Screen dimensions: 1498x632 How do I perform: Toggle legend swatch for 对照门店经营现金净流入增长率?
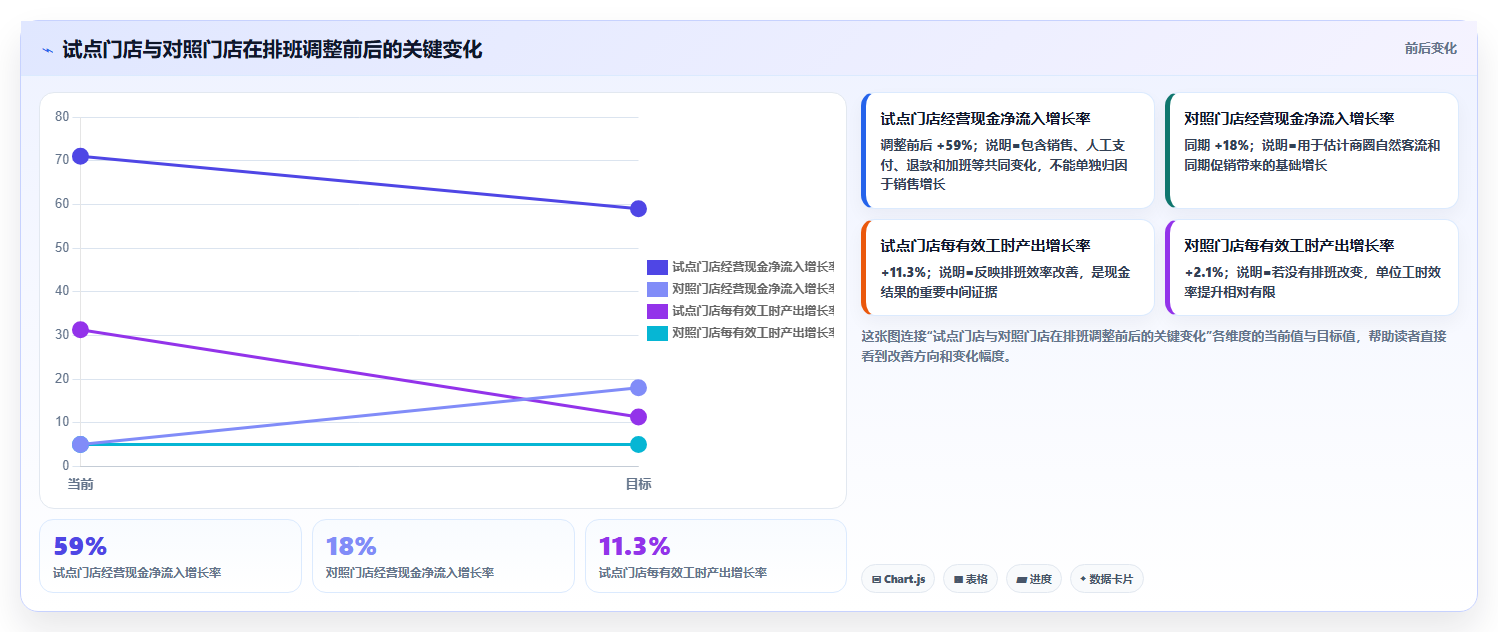(657, 289)
